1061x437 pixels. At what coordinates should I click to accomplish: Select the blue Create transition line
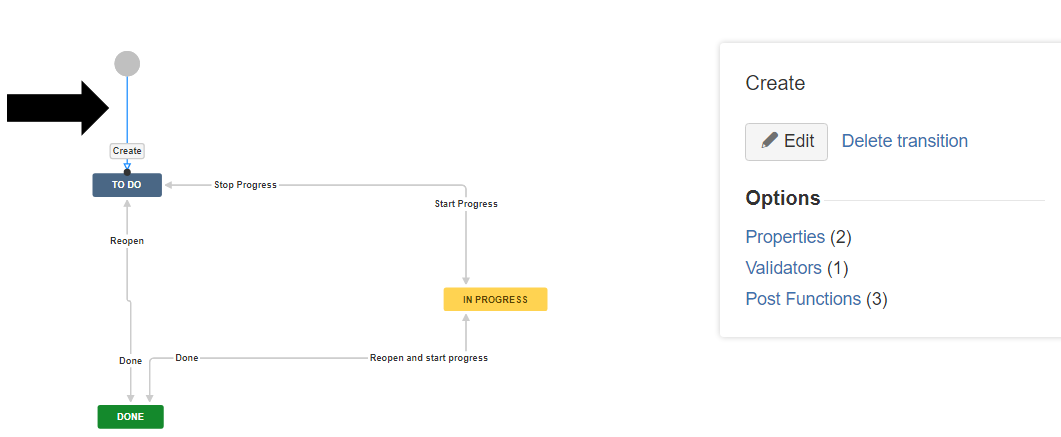click(x=127, y=110)
